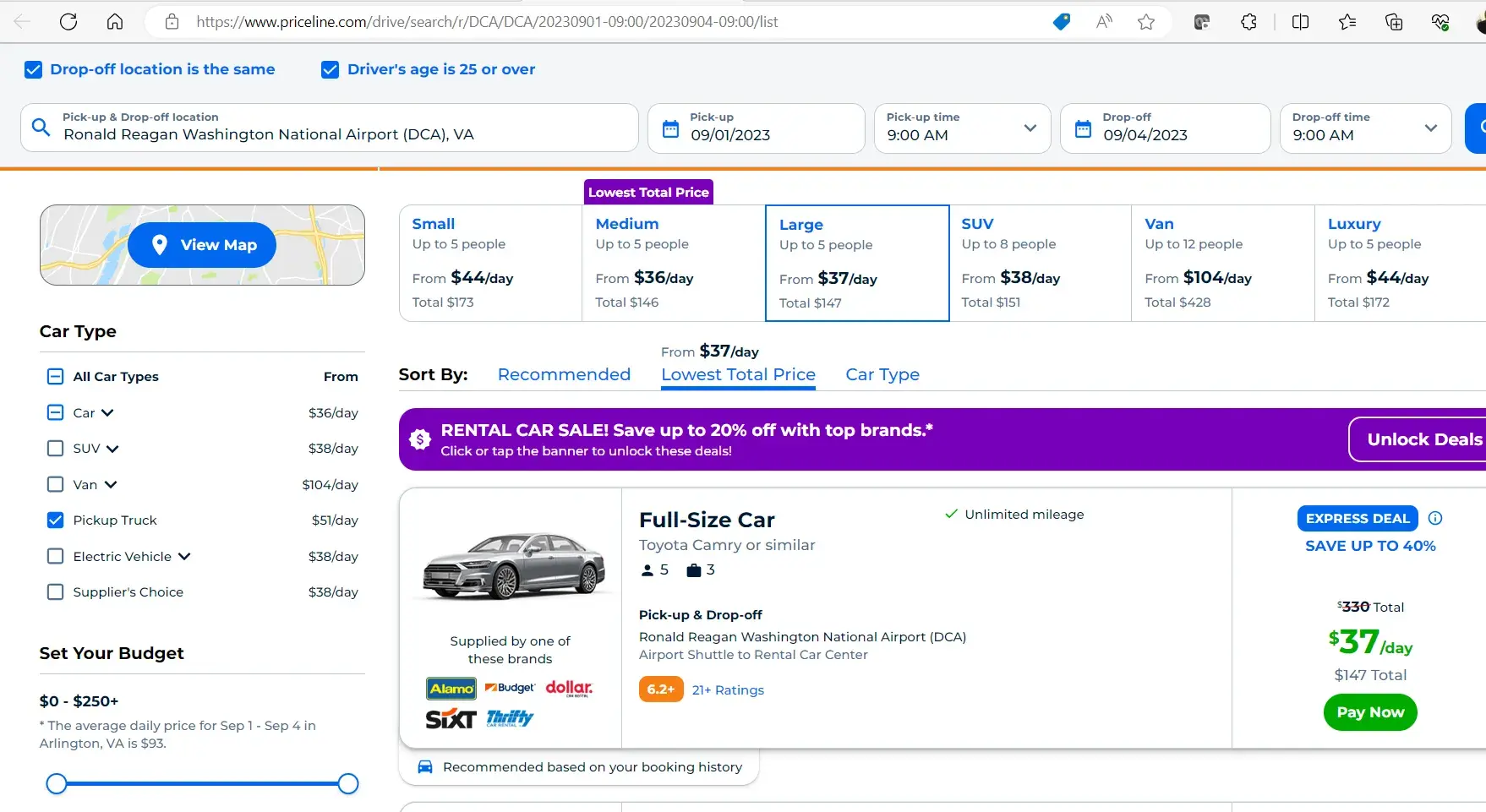The image size is (1486, 812).
Task: Click the Pick-up & Drop-off location field
Action: pyautogui.click(x=330, y=128)
